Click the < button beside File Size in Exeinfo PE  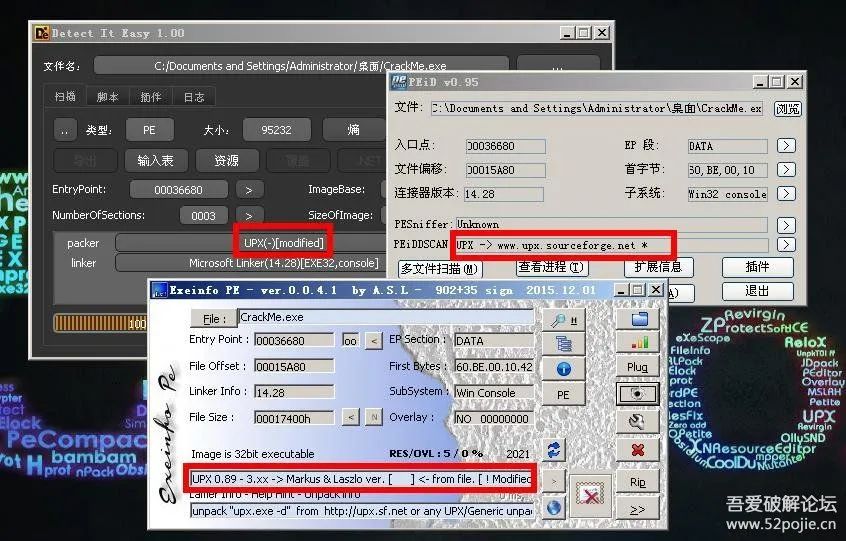pyautogui.click(x=351, y=417)
